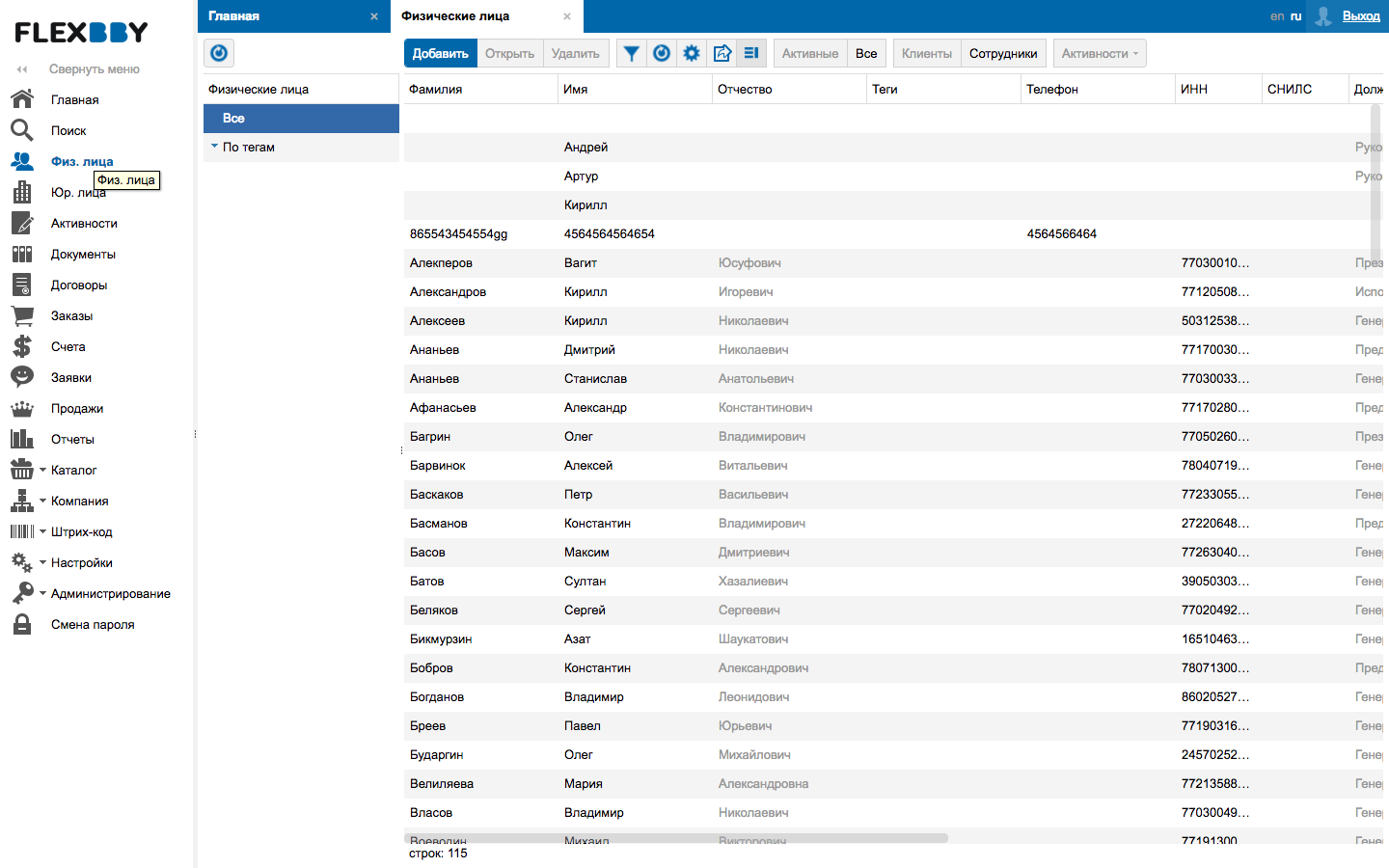Screen dimensions: 1389x868
Task: Open Отчеты in the side menu
Action: (x=72, y=439)
